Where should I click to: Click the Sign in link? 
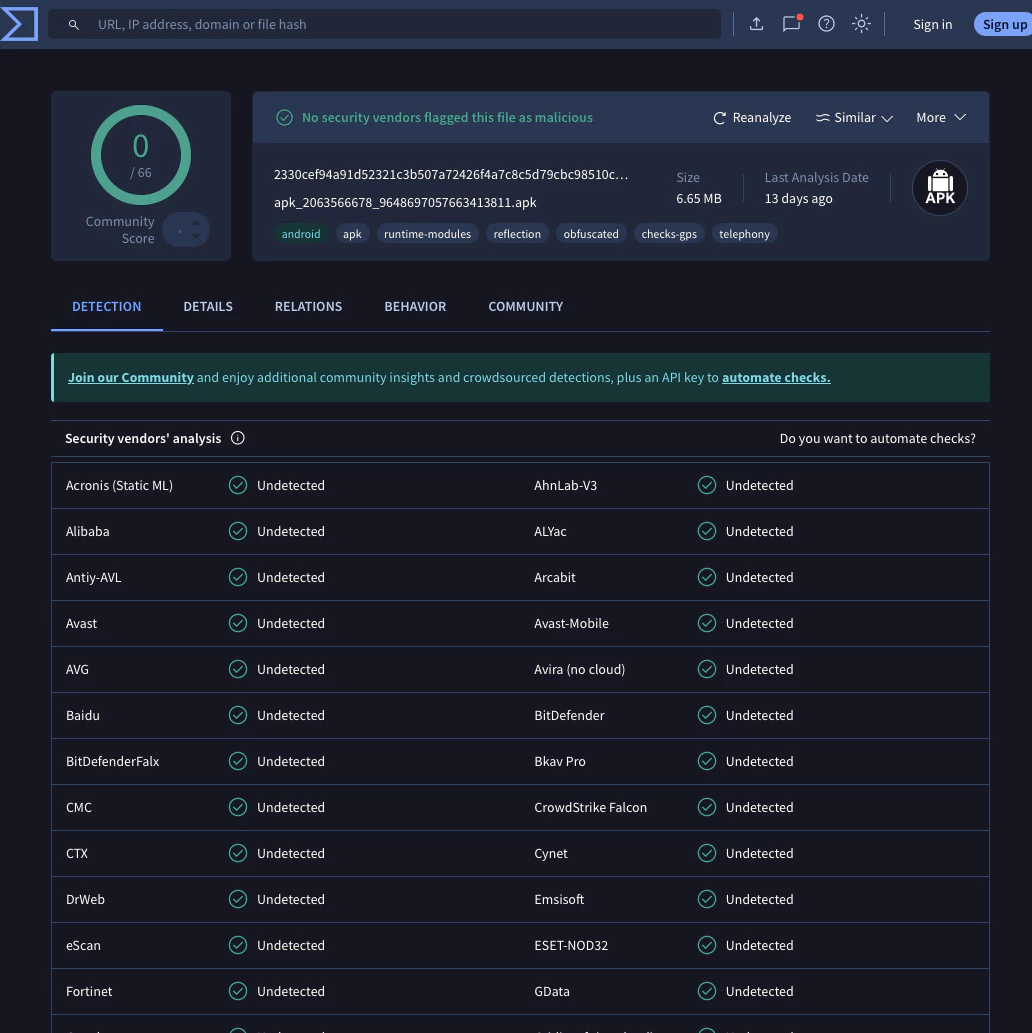coord(932,24)
